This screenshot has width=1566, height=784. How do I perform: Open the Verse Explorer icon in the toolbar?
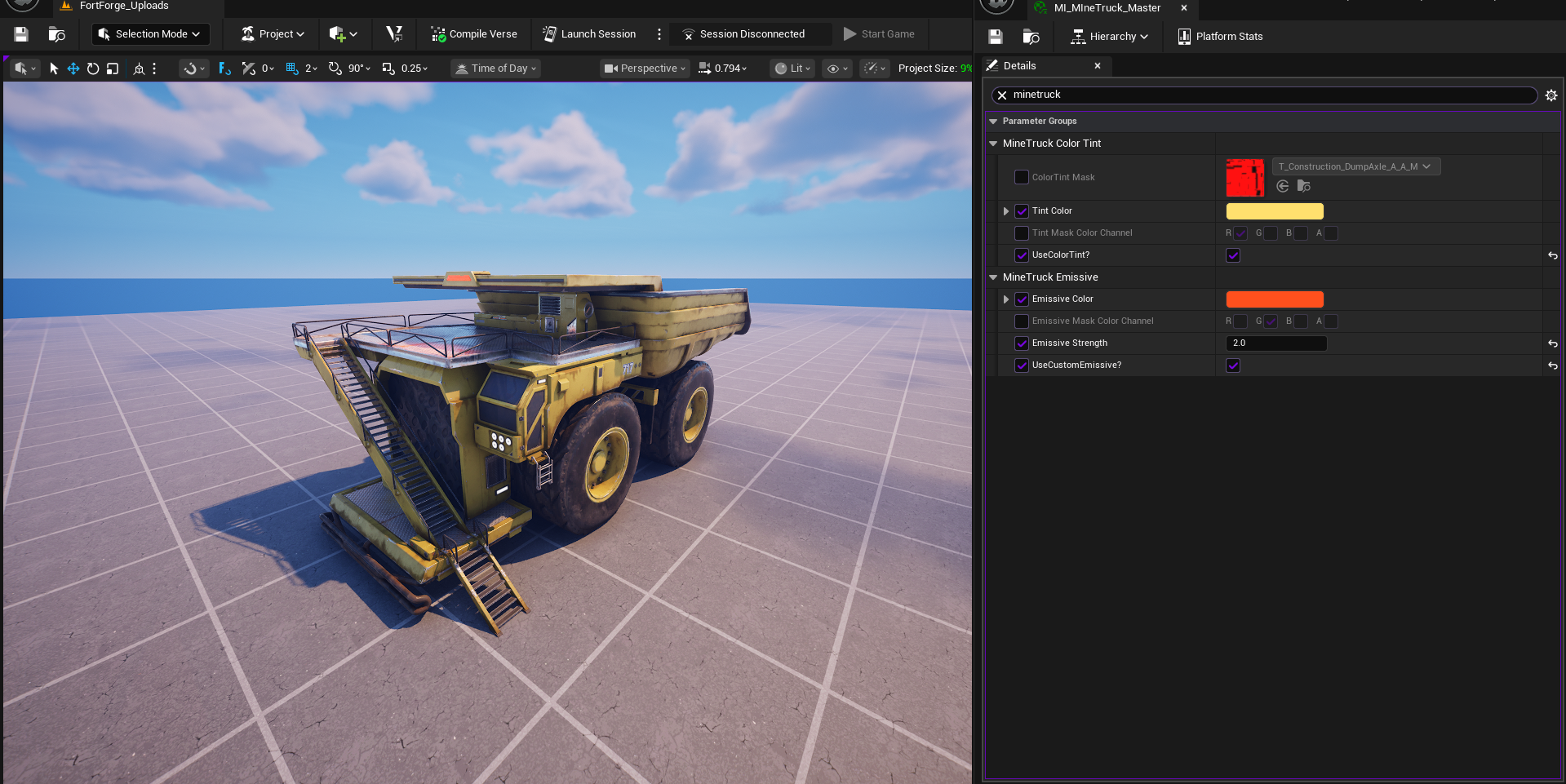click(x=394, y=34)
